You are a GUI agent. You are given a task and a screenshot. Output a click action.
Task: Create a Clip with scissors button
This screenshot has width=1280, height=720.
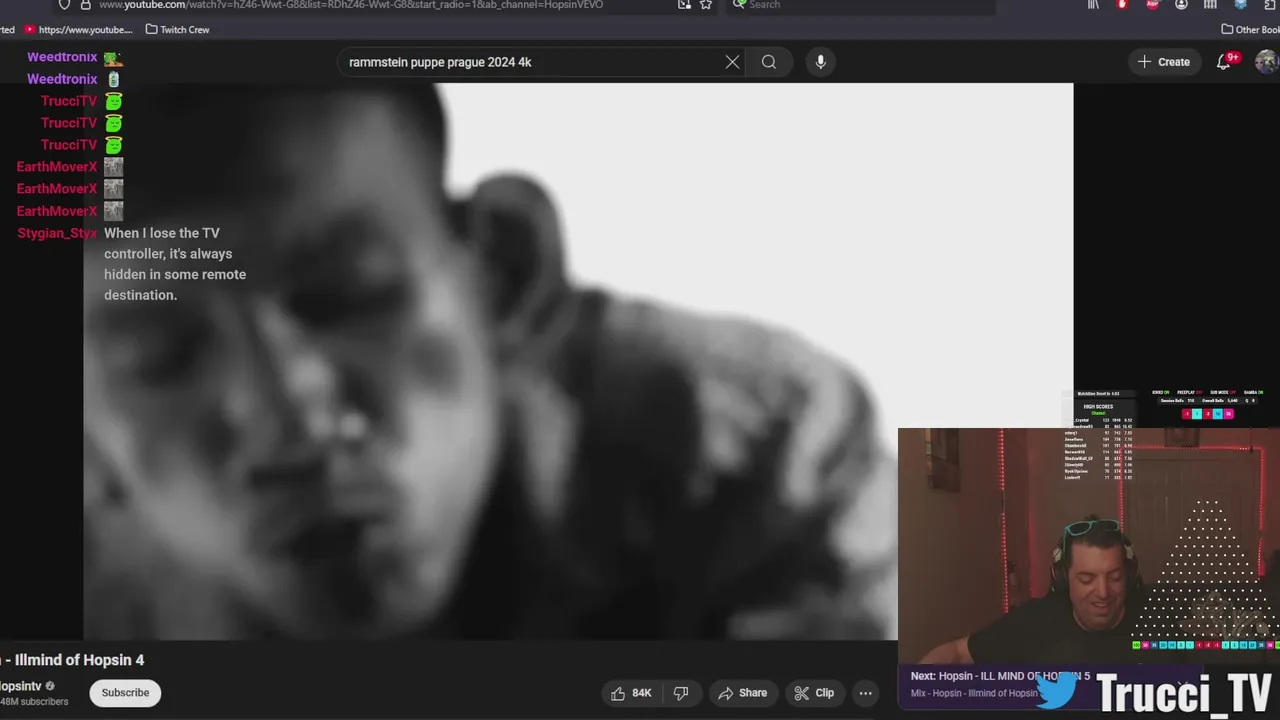click(x=815, y=693)
